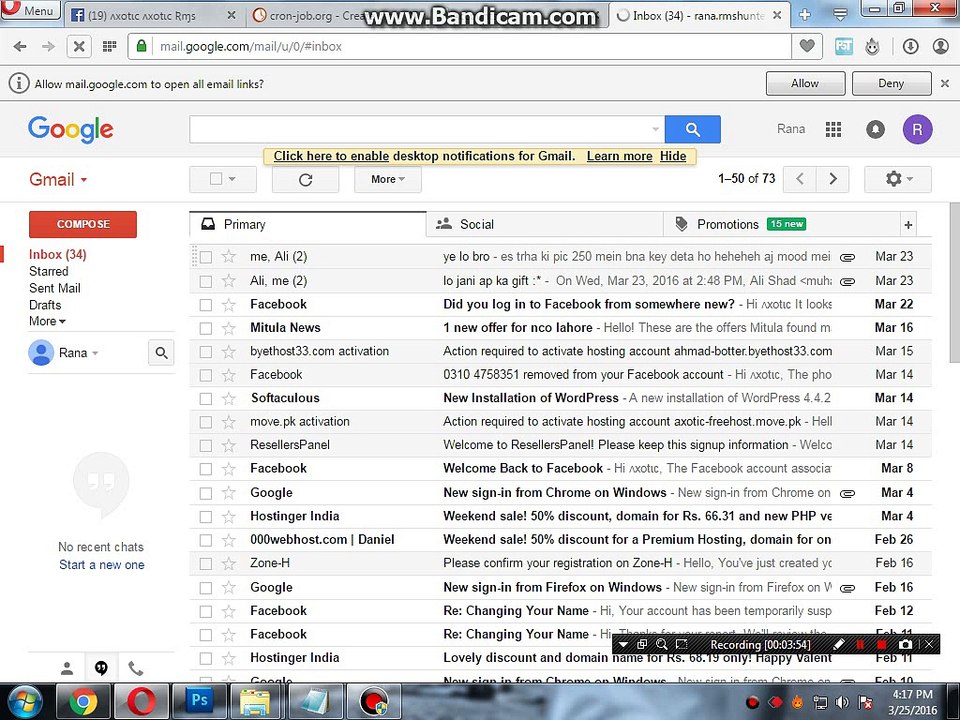The image size is (960, 720).
Task: Open Opera speed dial grid icon
Action: (110, 47)
